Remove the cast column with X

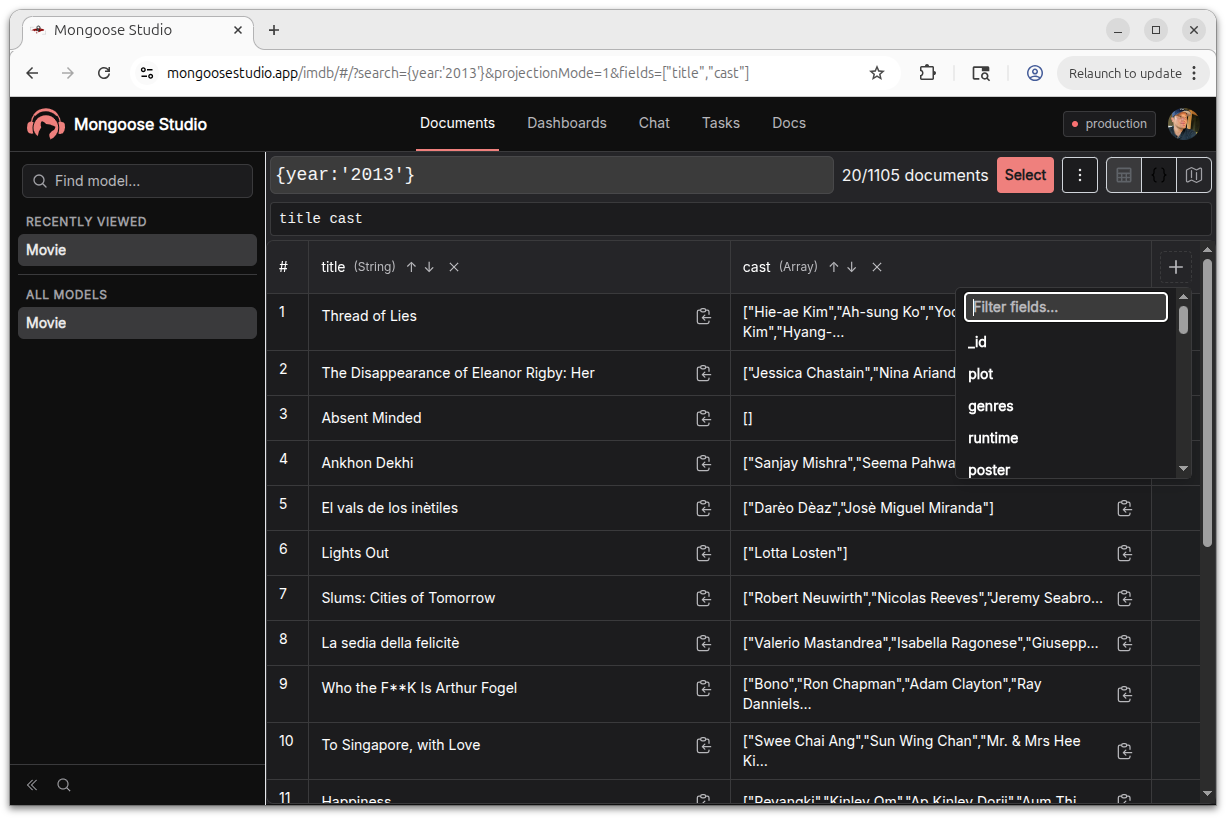click(877, 267)
